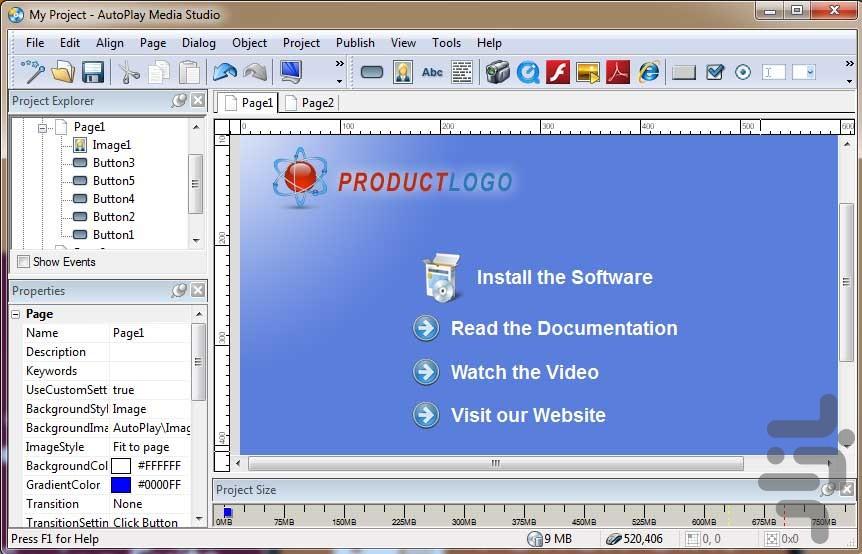Insert a ComboBox object from toolbar
The image size is (862, 554).
804,72
